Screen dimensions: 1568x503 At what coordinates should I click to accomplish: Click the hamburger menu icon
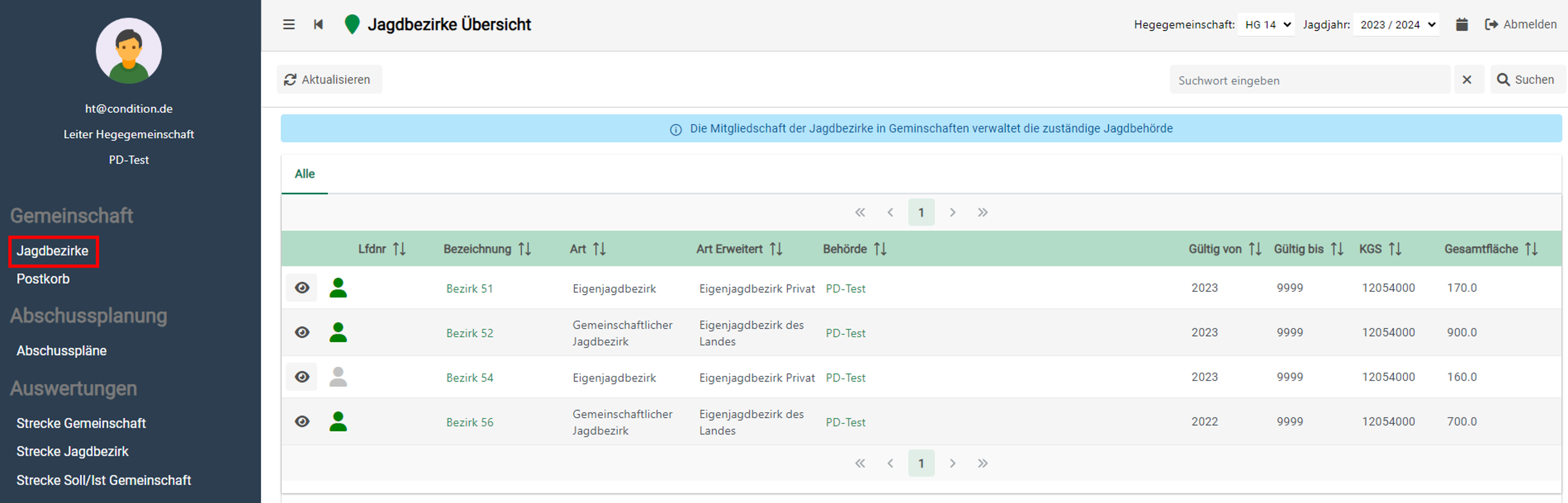coord(289,24)
